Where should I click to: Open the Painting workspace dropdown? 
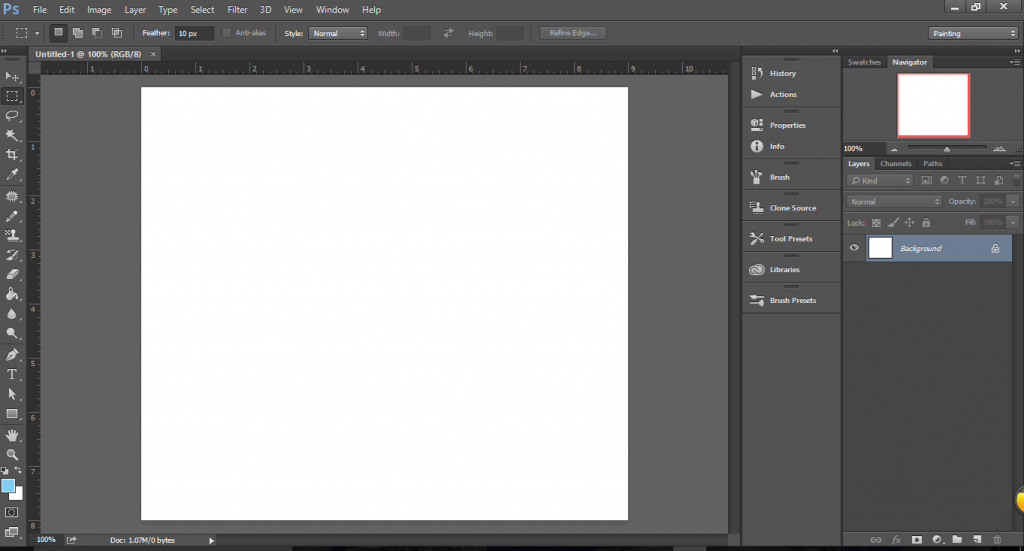[x=972, y=33]
